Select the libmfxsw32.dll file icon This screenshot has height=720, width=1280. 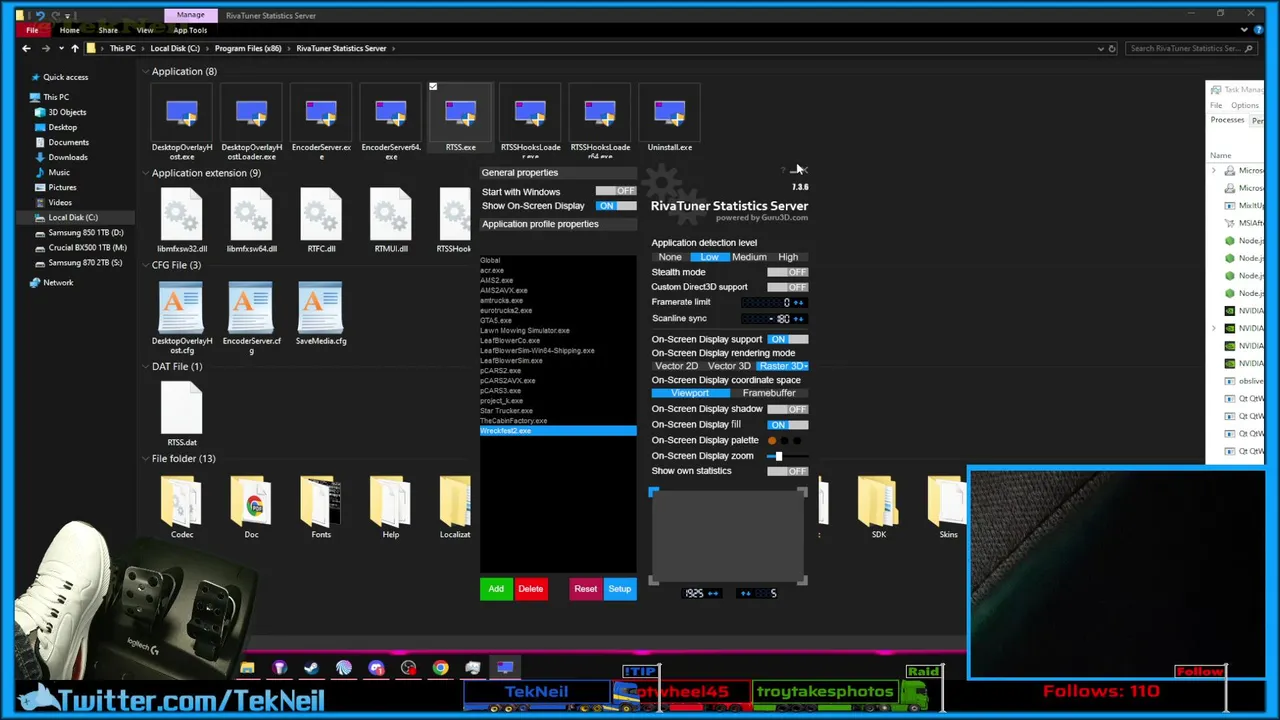(182, 215)
